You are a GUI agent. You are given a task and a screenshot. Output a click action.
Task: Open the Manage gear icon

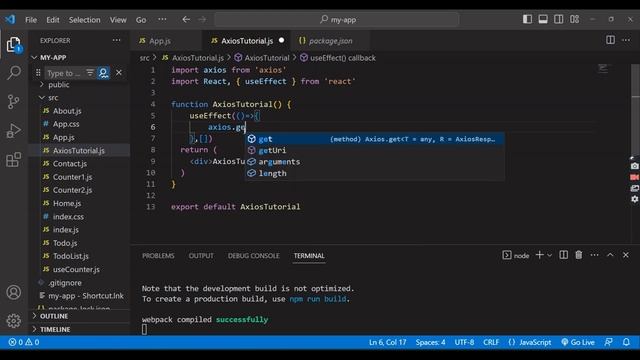click(13, 321)
